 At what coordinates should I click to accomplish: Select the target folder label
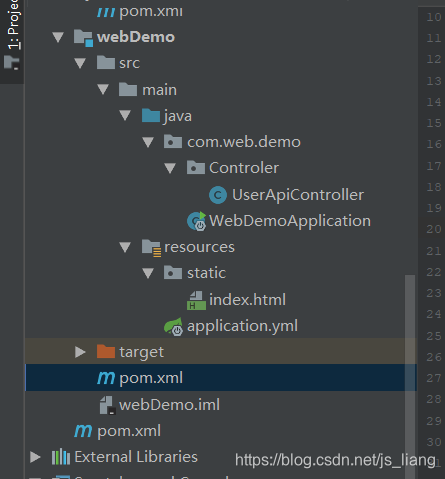coord(142,352)
